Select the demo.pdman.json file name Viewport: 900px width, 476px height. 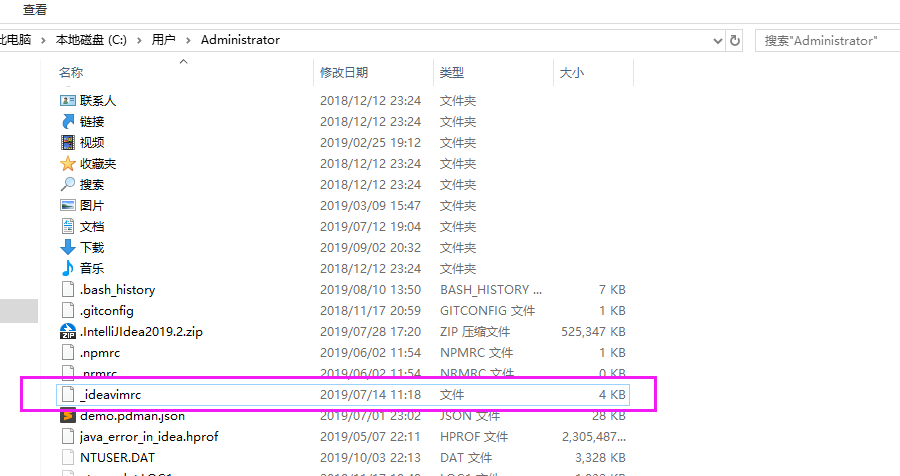133,416
